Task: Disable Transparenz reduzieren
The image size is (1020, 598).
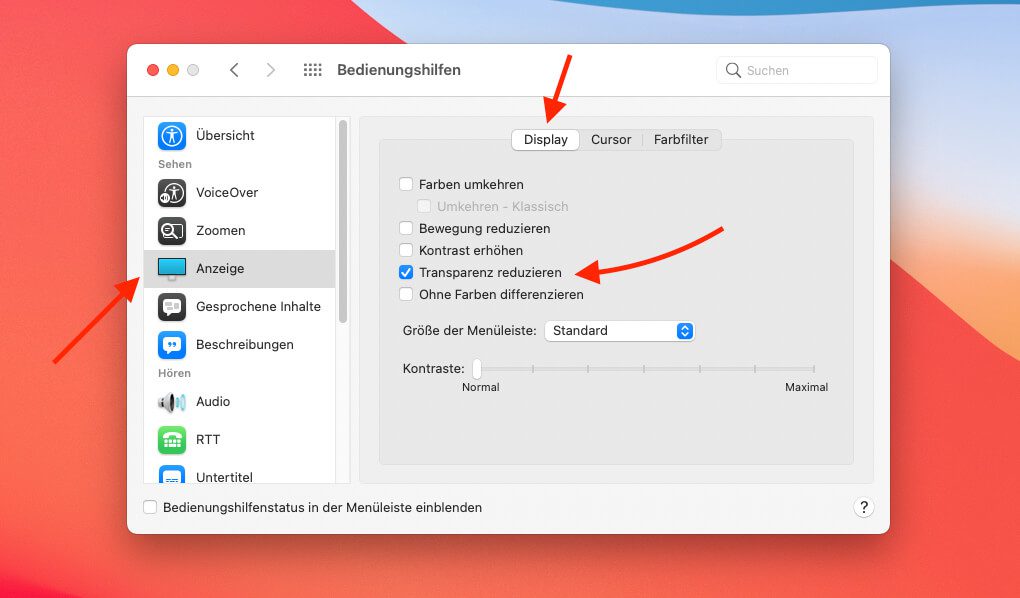Action: click(406, 272)
